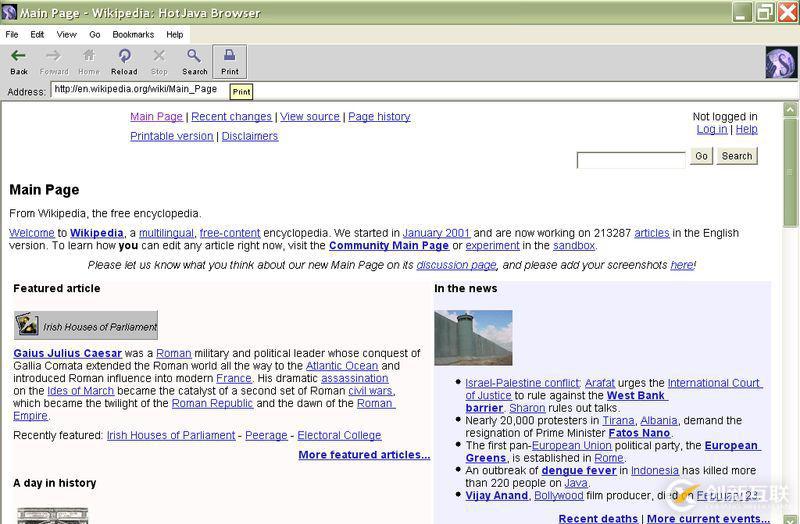Click into the Address URL field

click(x=423, y=90)
